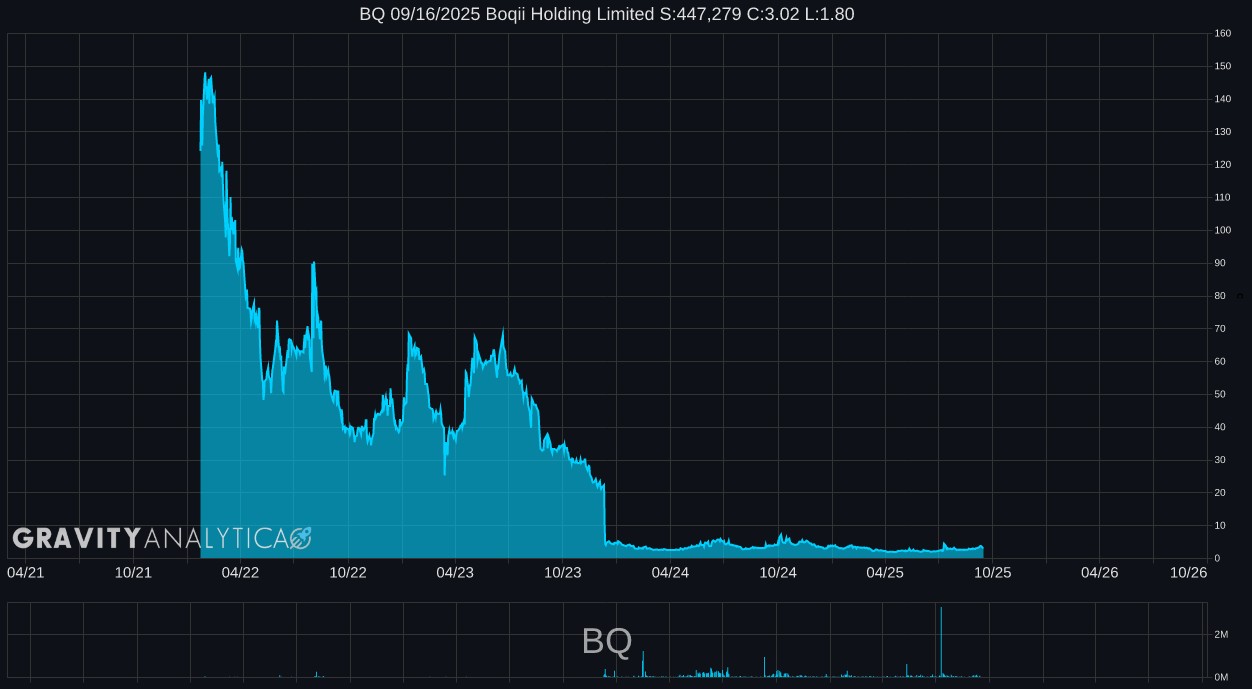Click the 10/22 date axis label
The height and width of the screenshot is (689, 1252).
tap(348, 572)
